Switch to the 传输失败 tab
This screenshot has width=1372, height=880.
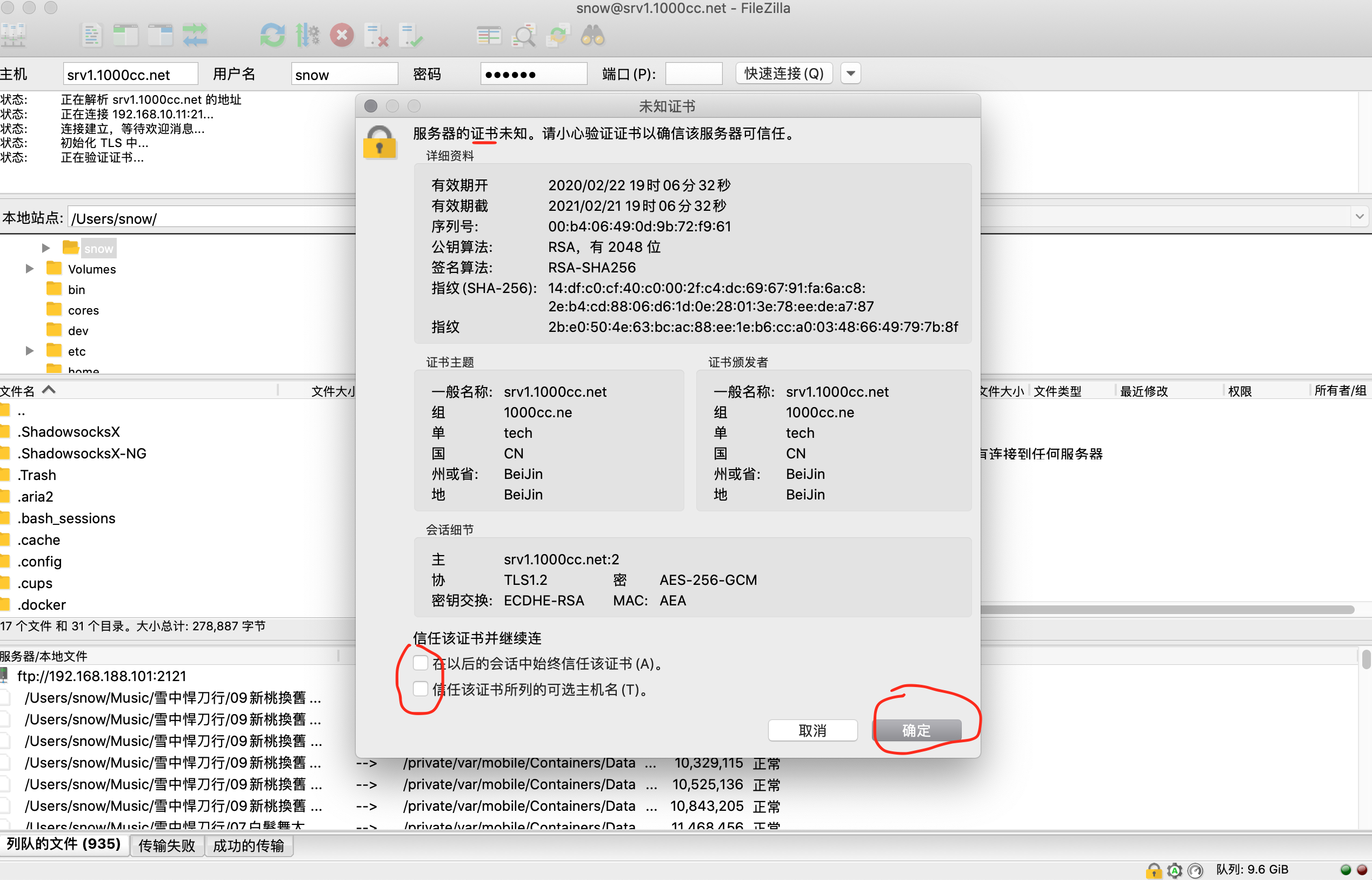pyautogui.click(x=167, y=845)
